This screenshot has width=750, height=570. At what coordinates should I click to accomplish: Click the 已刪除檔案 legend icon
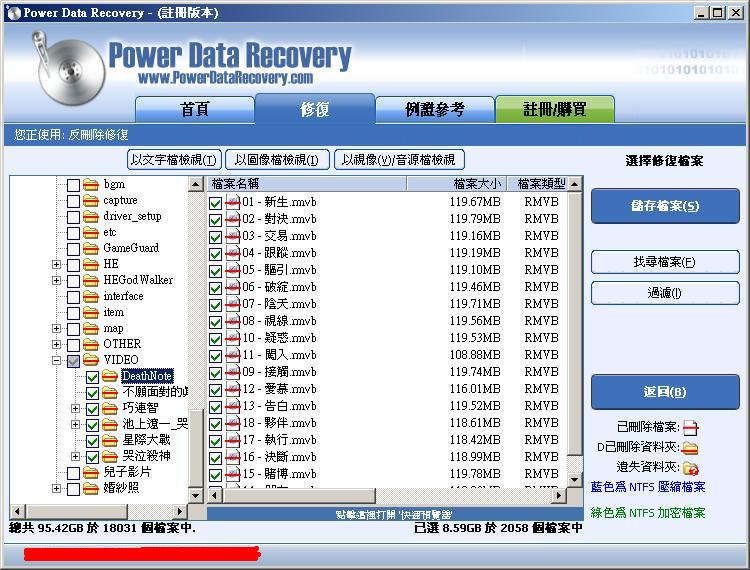(x=691, y=428)
